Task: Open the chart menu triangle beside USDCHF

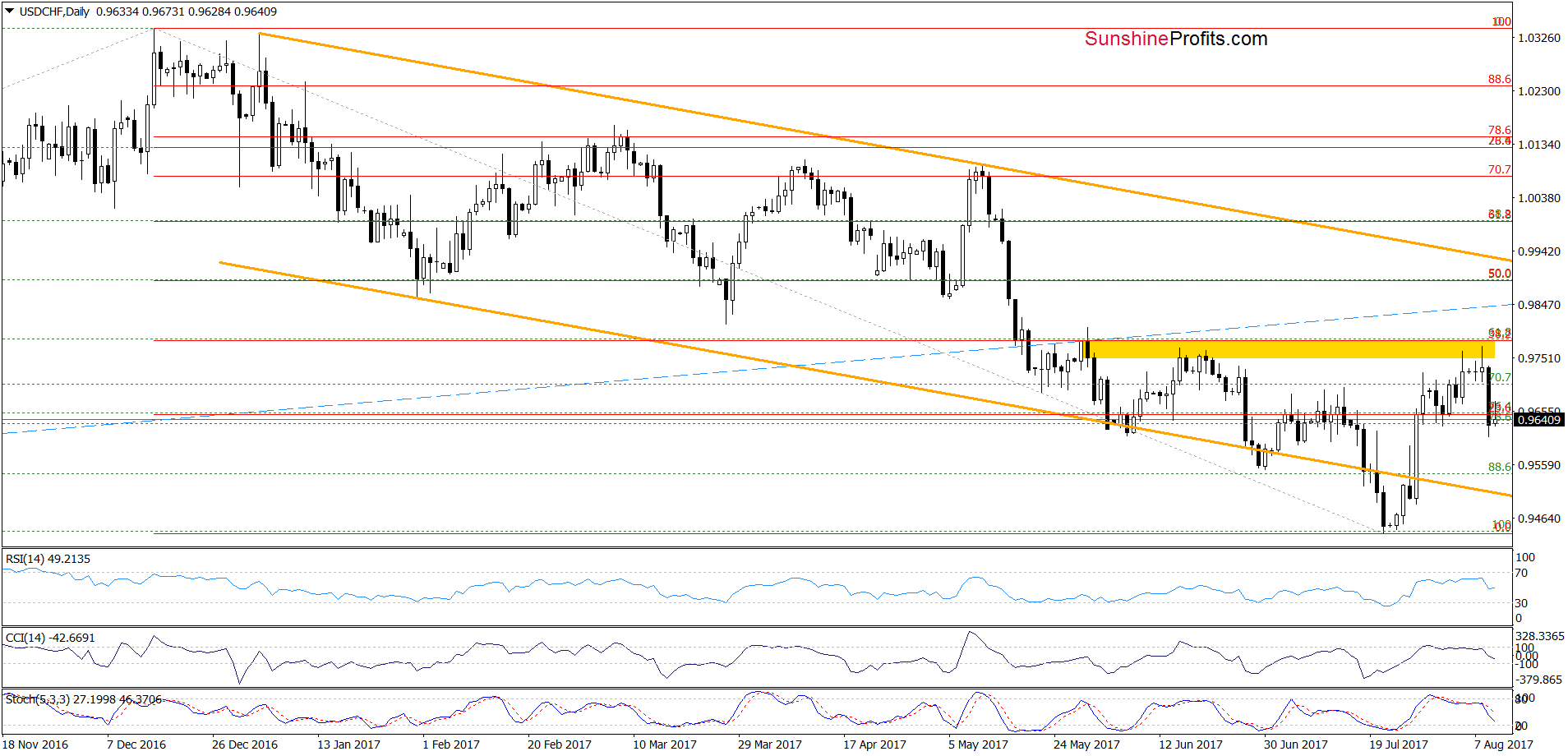Action: point(9,12)
